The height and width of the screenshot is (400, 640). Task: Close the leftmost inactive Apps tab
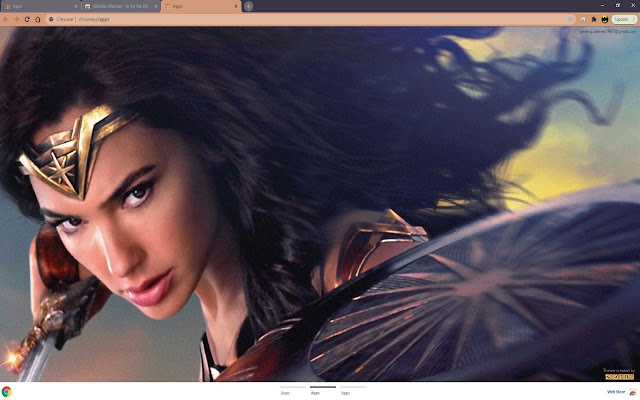point(76,7)
